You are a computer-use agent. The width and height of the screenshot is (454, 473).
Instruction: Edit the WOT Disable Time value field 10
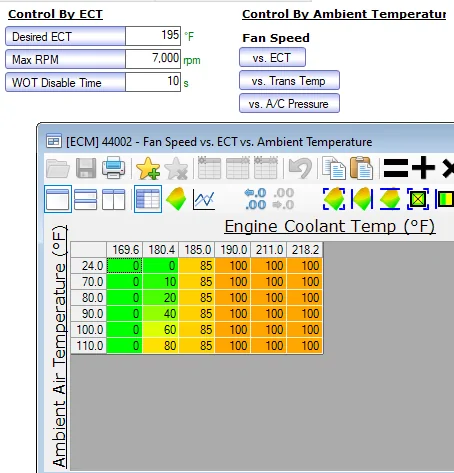click(153, 82)
